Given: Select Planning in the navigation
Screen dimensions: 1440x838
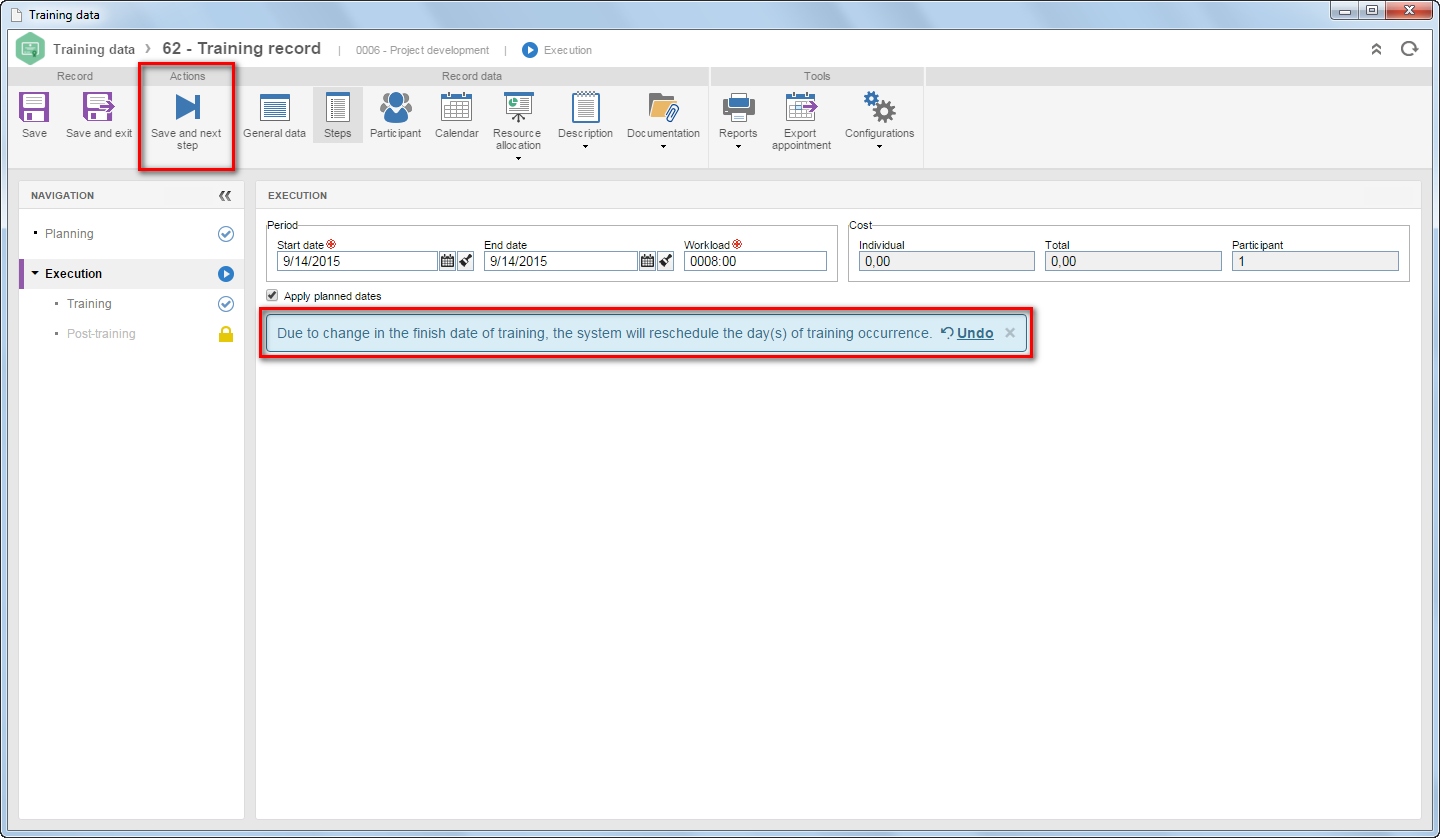Looking at the screenshot, I should tap(69, 234).
